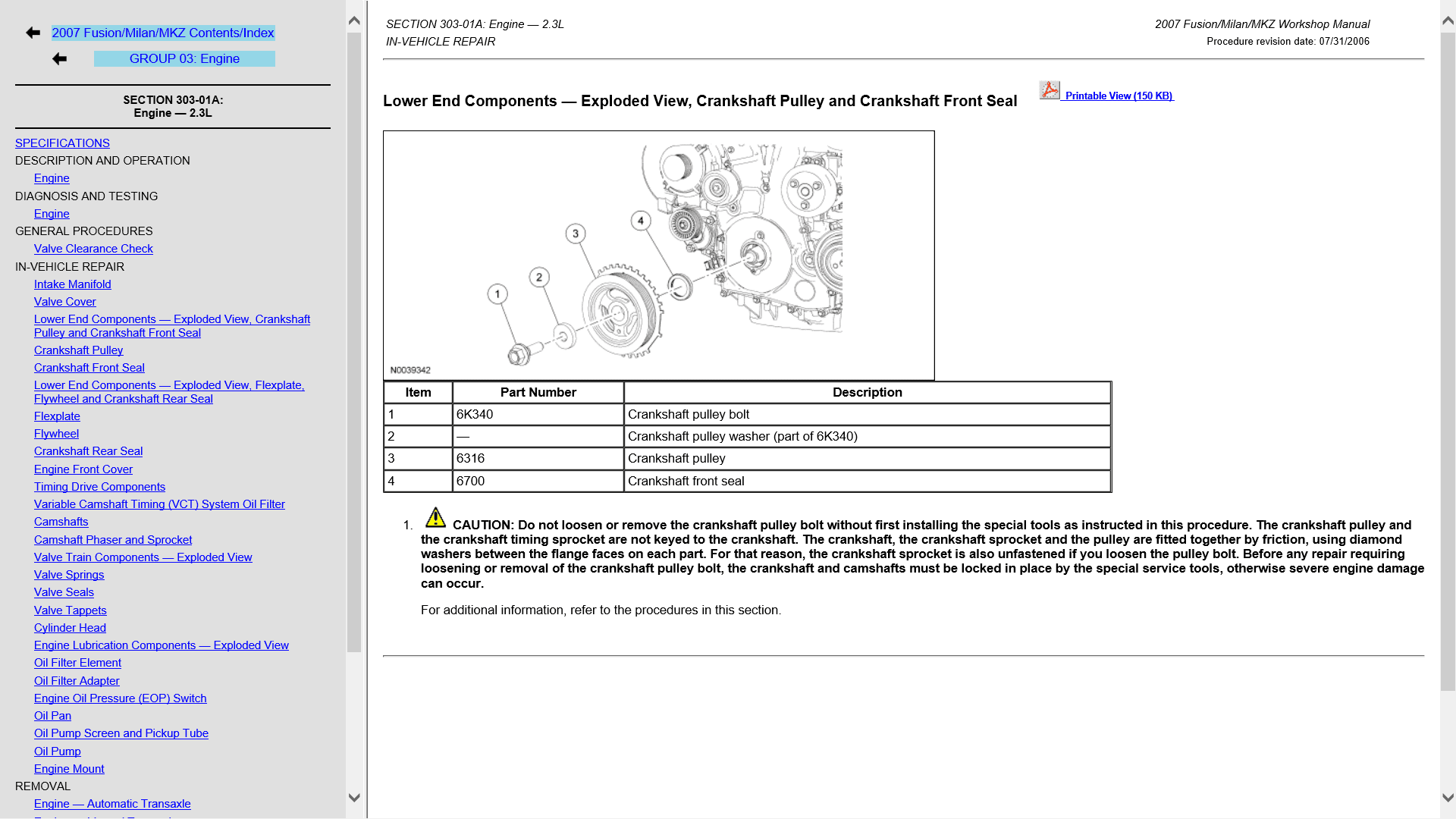
Task: Open Camshafts link
Action: 61,522
